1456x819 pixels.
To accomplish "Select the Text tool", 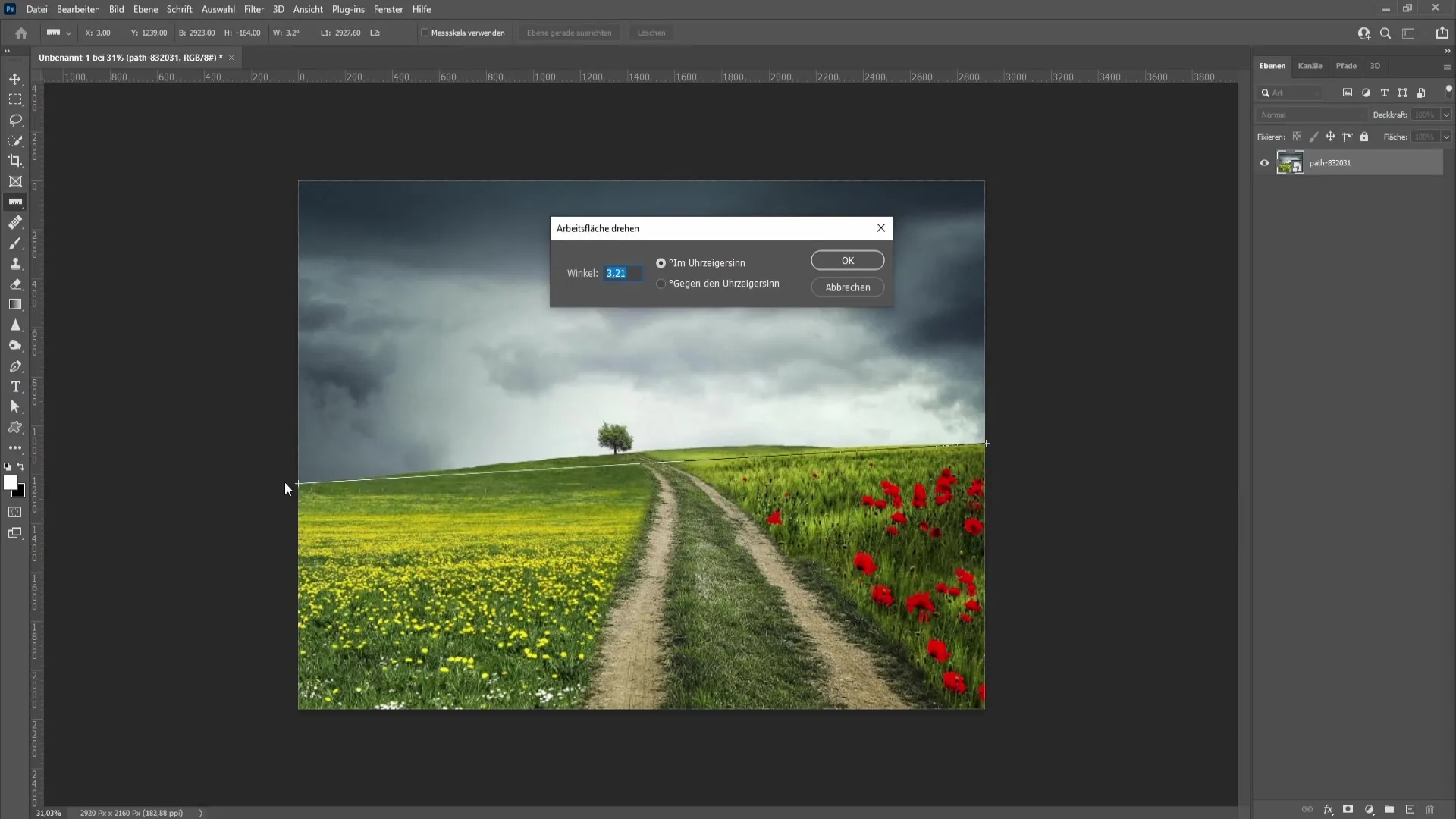I will 15,387.
